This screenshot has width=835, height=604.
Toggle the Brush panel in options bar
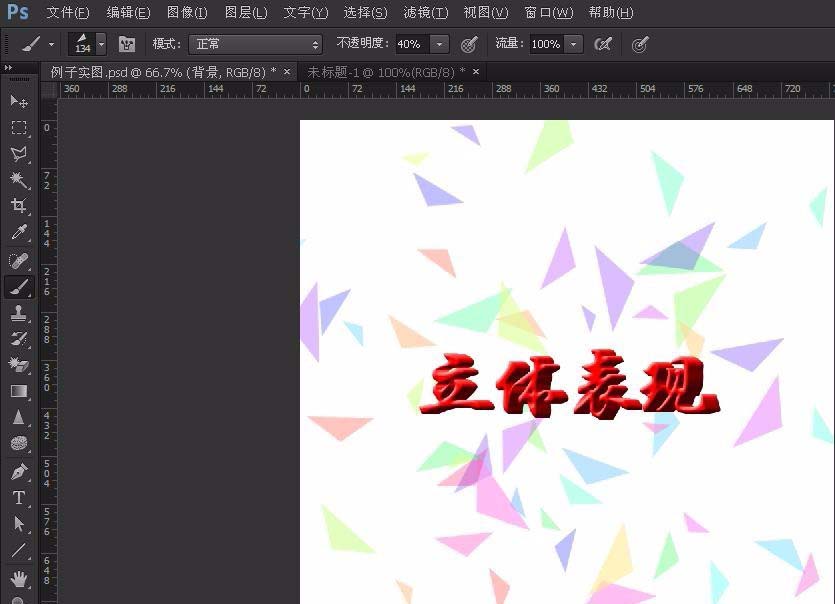click(125, 44)
